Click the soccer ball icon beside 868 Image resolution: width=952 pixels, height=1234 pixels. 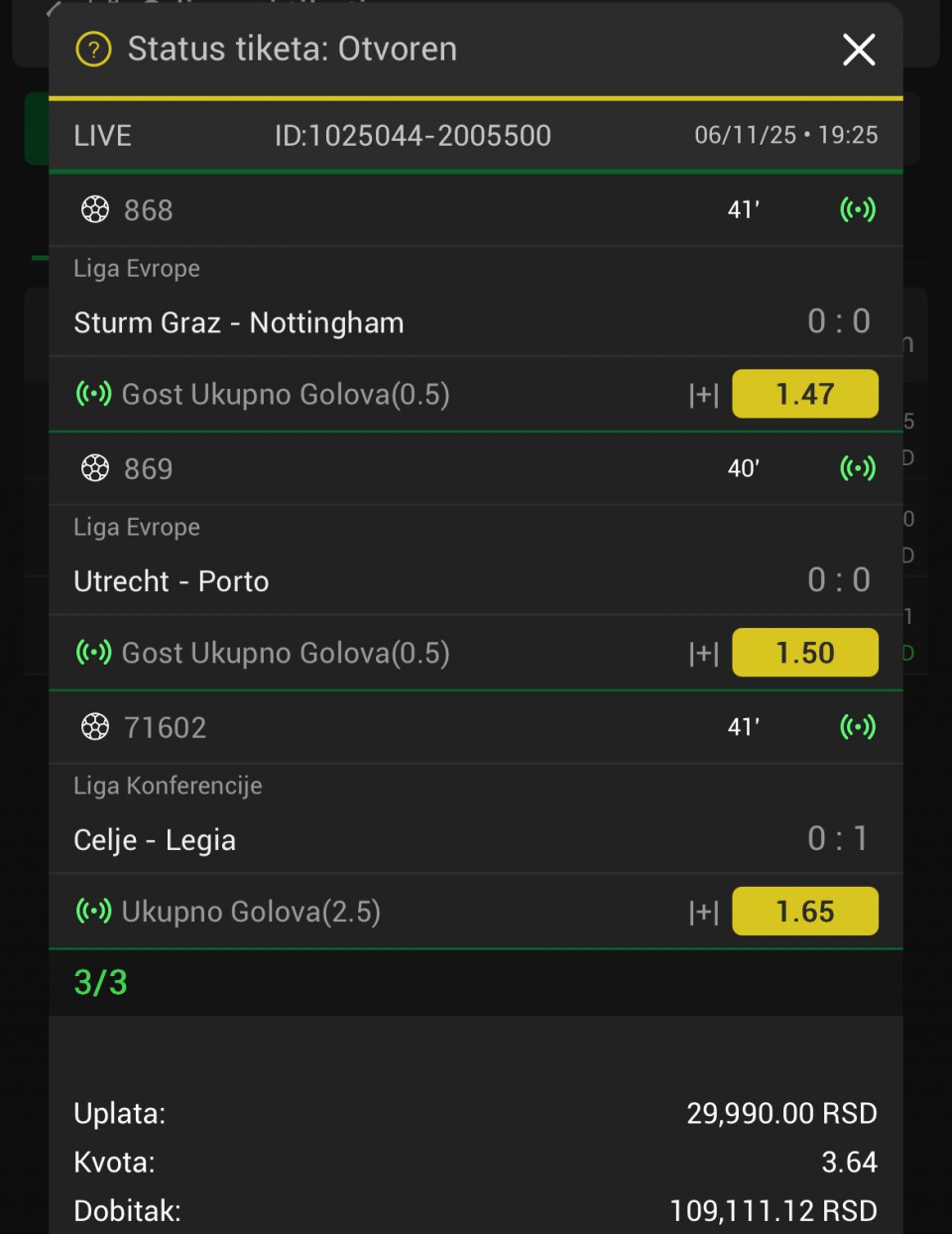click(95, 209)
